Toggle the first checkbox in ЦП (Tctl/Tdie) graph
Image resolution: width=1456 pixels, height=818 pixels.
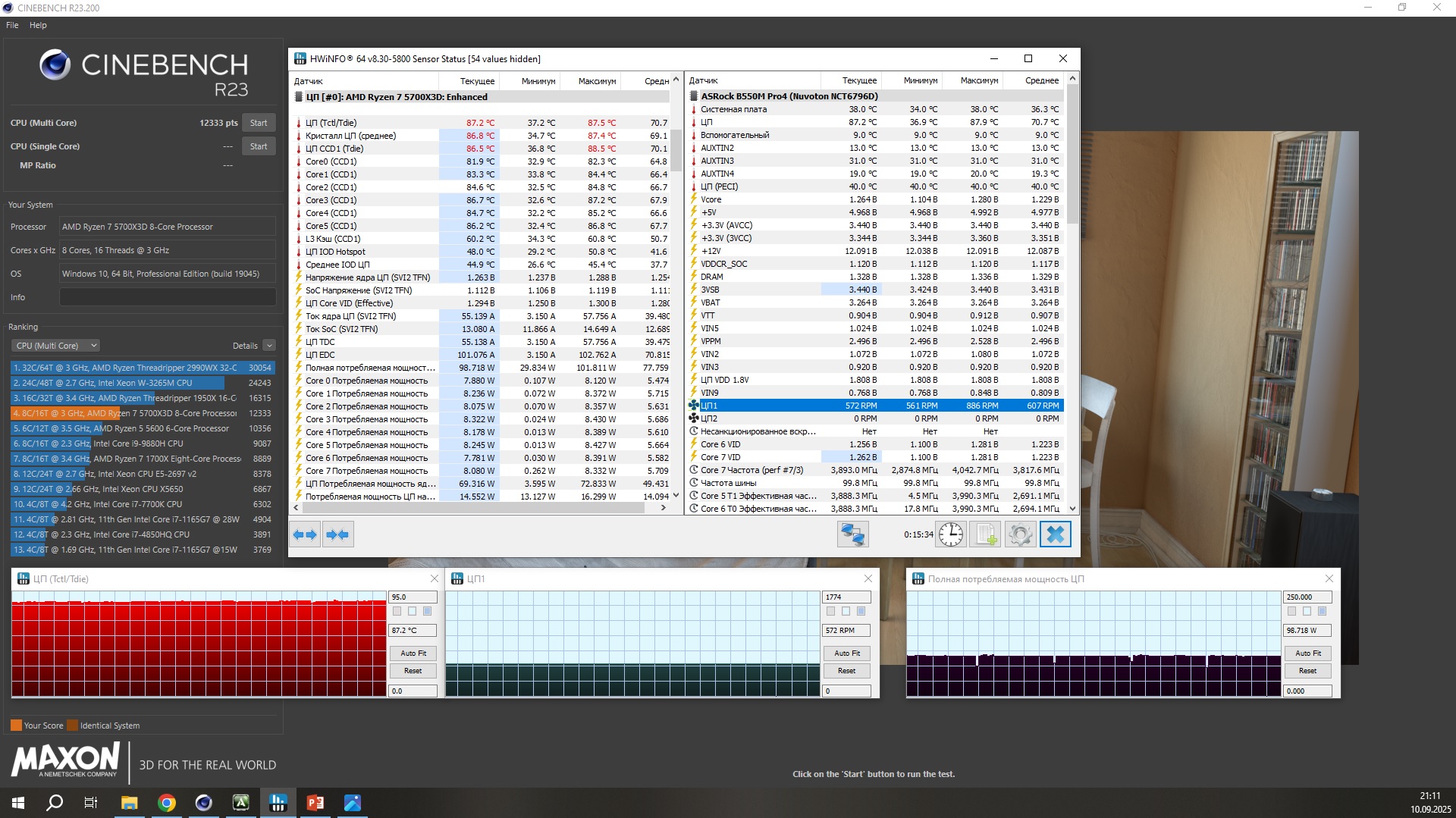(x=397, y=611)
